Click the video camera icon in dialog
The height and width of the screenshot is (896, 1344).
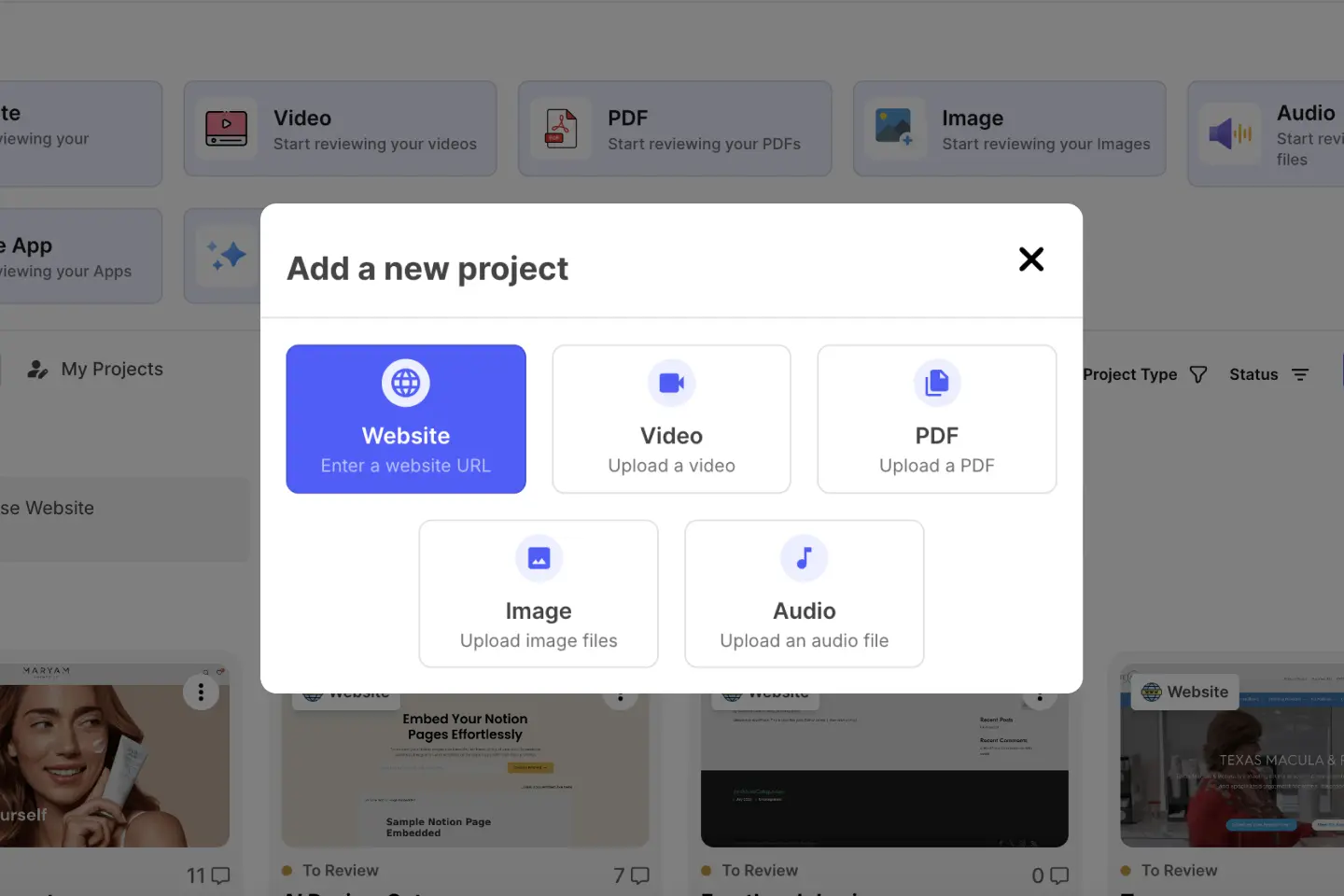pyautogui.click(x=671, y=383)
